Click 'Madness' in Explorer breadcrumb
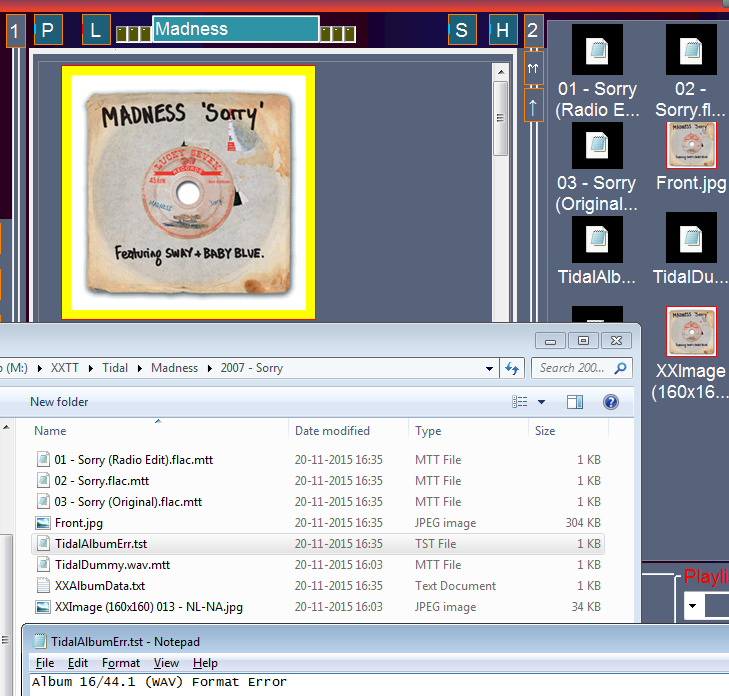The width and height of the screenshot is (729, 696). (x=174, y=368)
